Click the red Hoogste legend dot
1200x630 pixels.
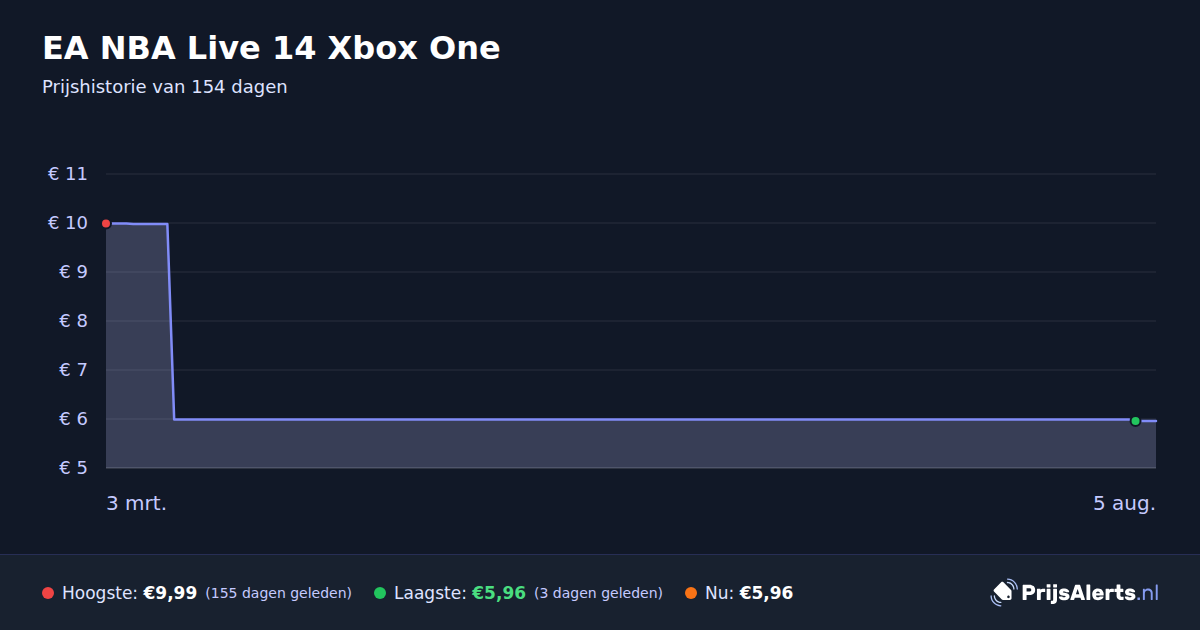pyautogui.click(x=48, y=593)
